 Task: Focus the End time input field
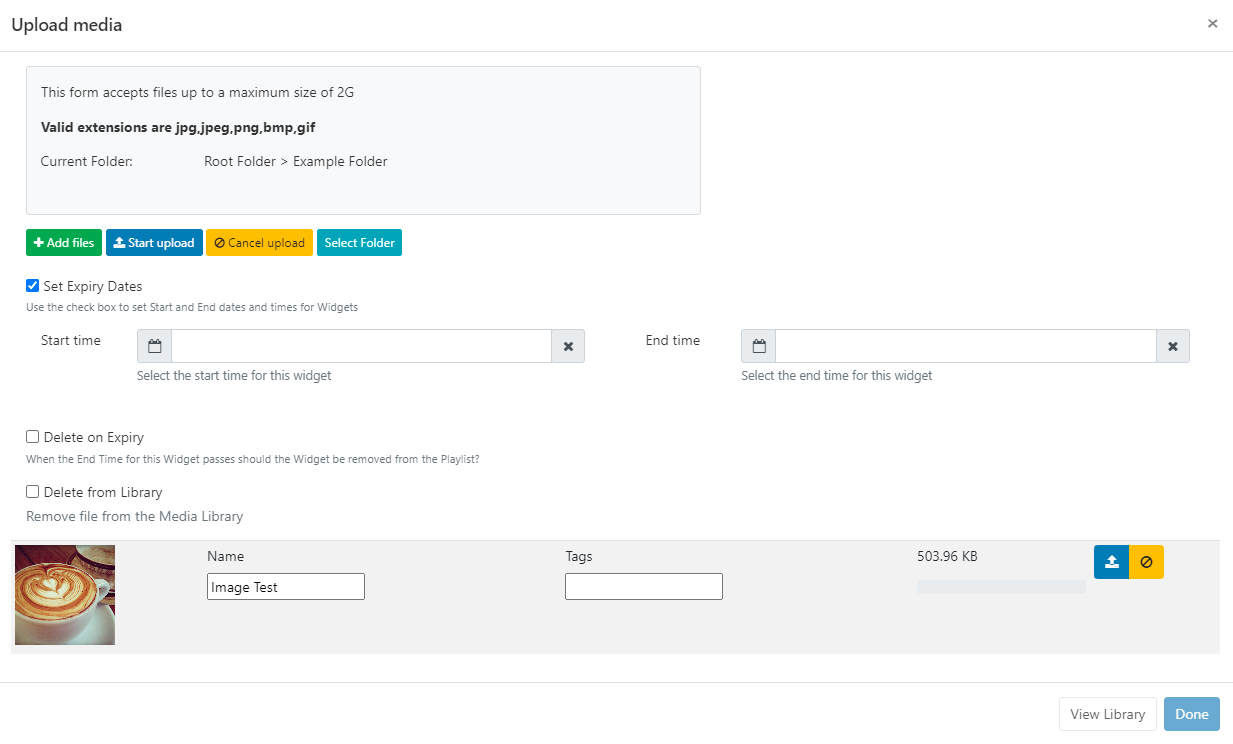965,346
